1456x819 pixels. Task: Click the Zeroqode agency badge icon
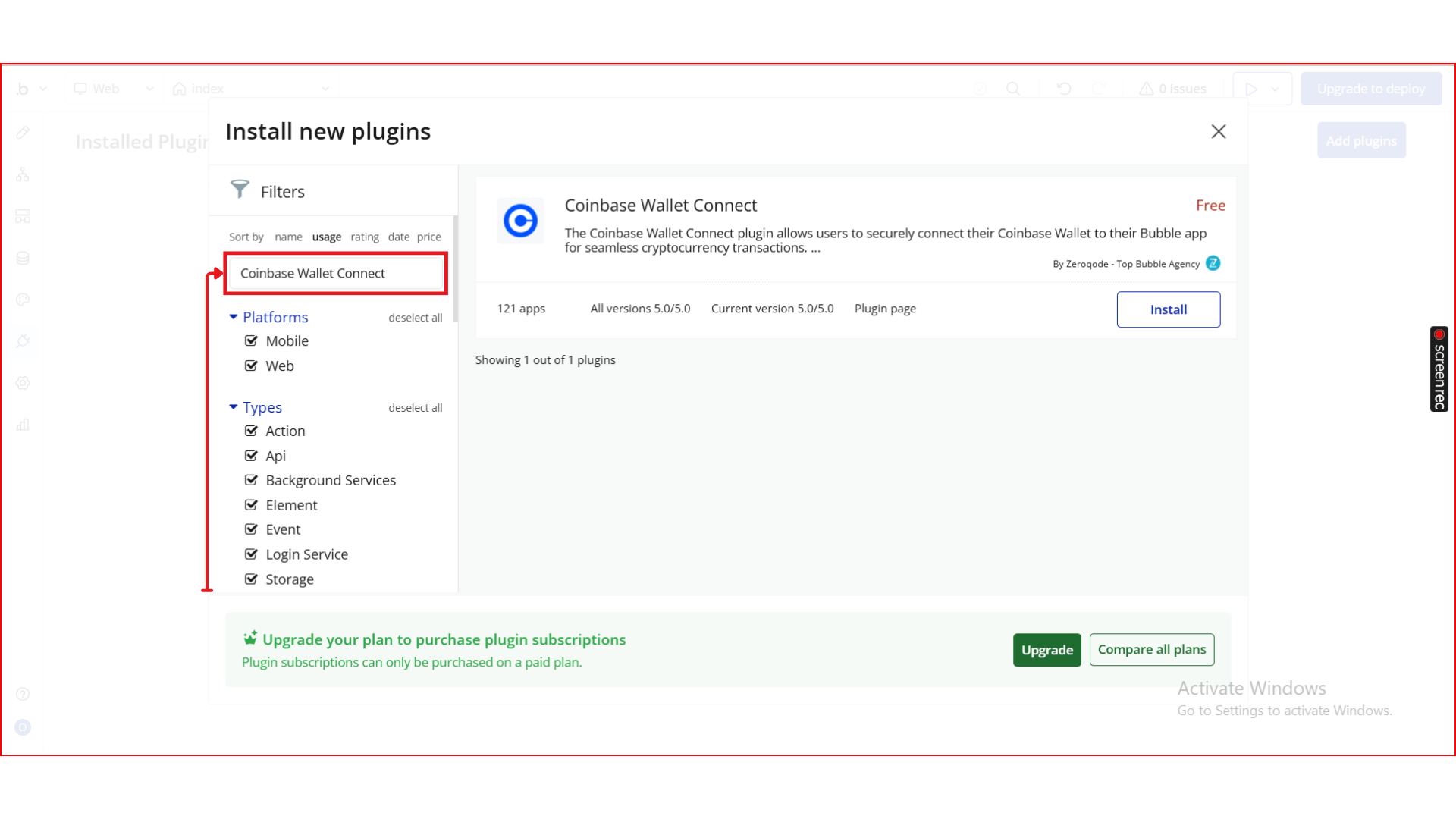1213,263
